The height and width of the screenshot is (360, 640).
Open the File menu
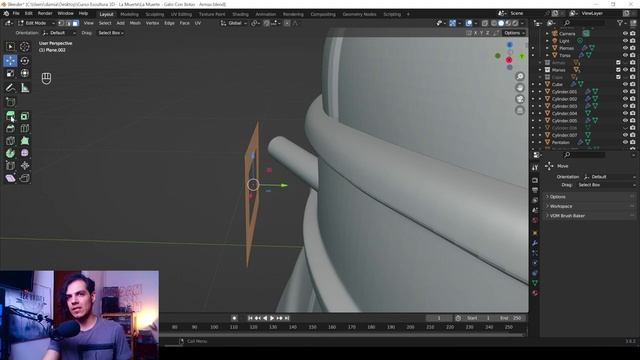(16, 13)
